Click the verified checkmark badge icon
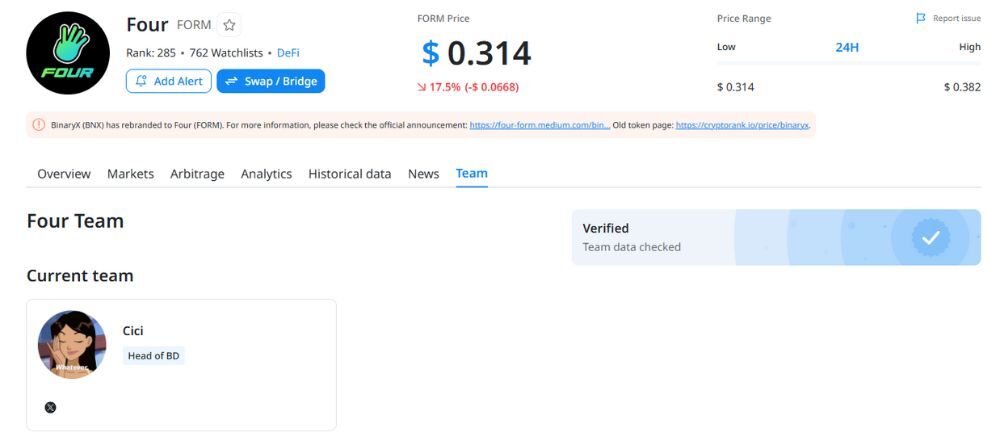Screen dimensions: 1000x443 coord(930,237)
